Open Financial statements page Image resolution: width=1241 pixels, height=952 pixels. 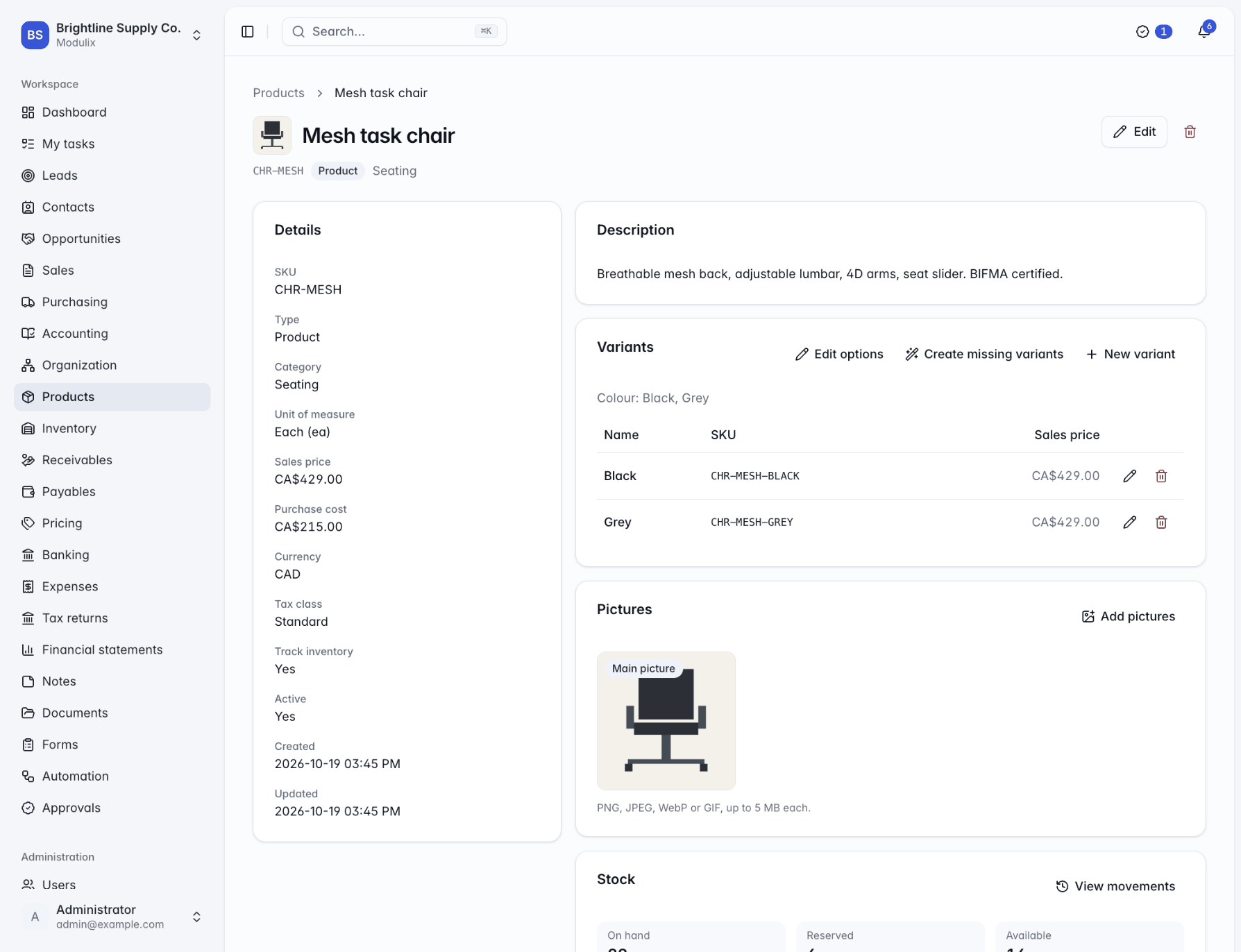click(112, 649)
